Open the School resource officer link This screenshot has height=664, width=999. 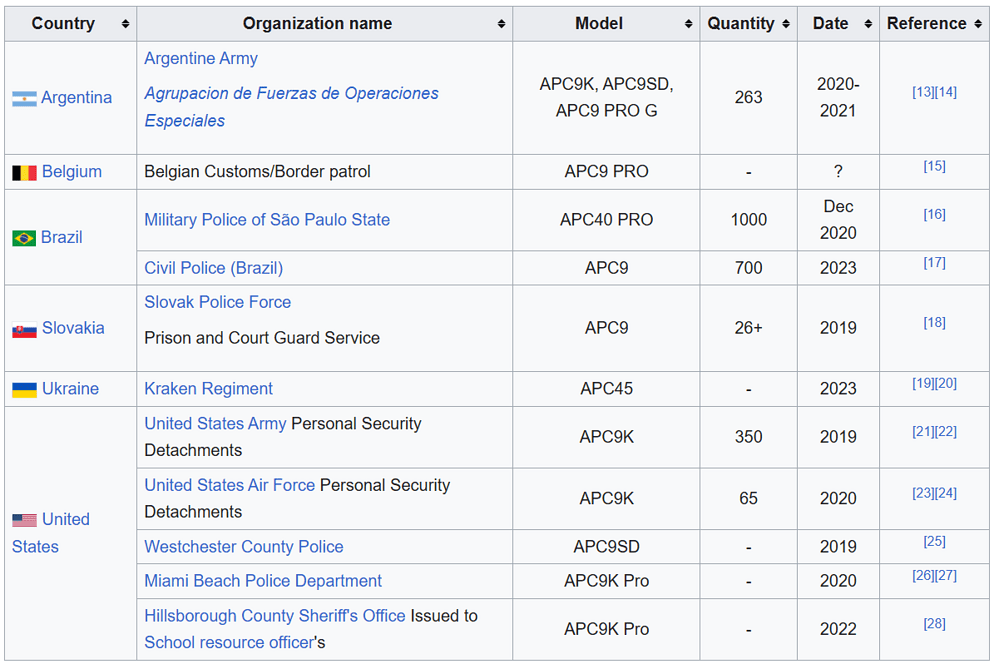coord(229,642)
